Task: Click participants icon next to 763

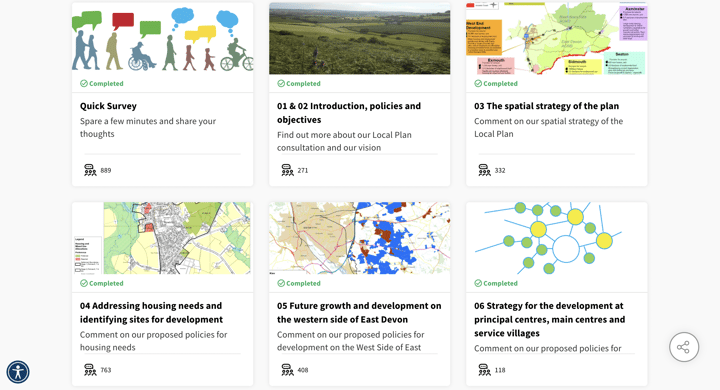Action: (x=90, y=370)
